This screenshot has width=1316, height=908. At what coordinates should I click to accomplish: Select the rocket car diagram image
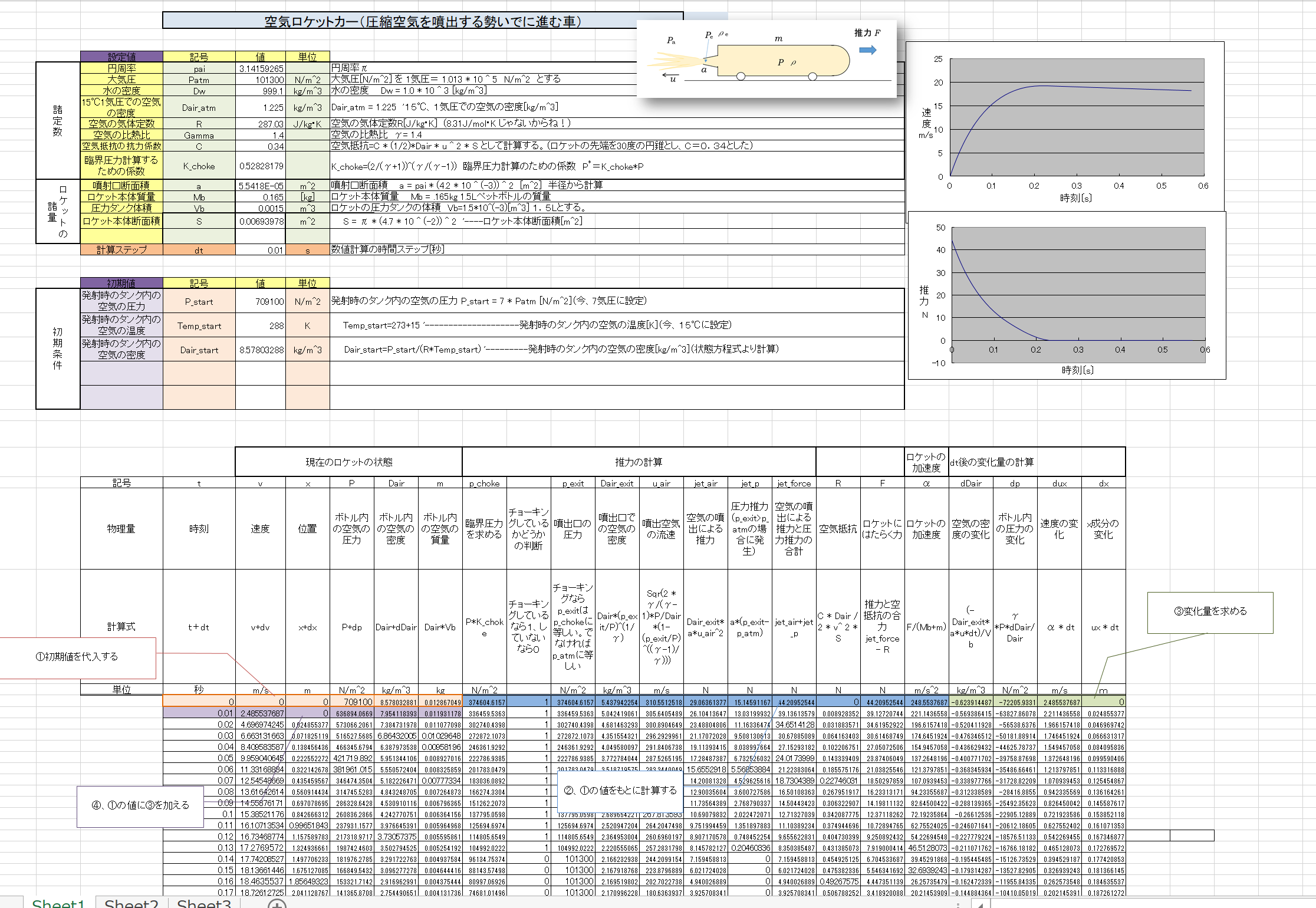point(767,59)
